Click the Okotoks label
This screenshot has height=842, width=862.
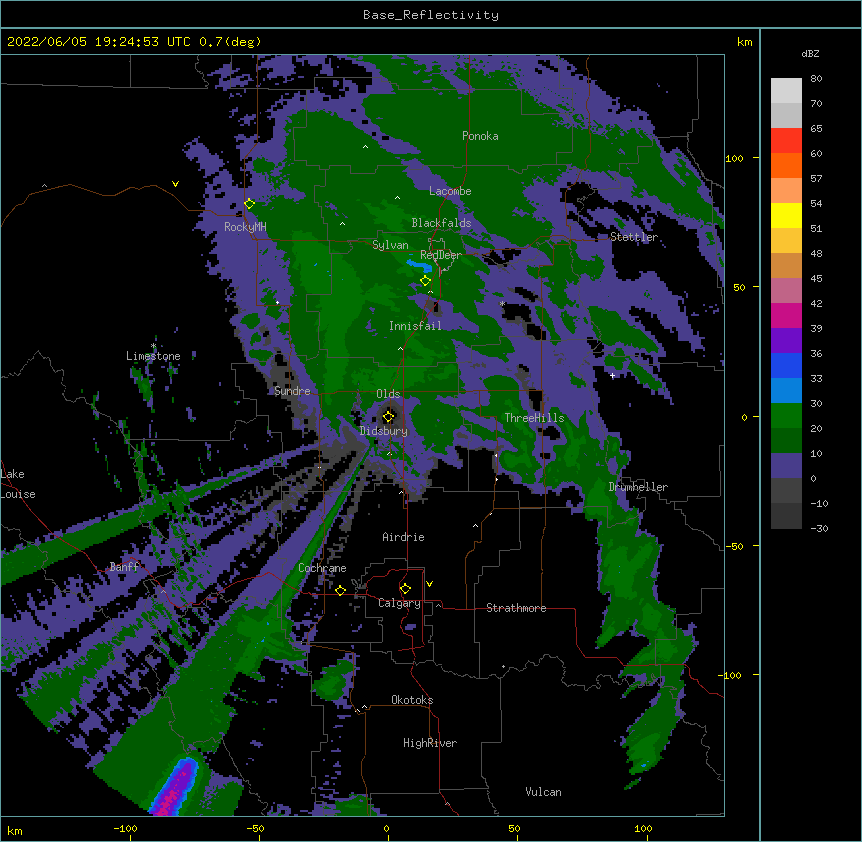pos(412,700)
